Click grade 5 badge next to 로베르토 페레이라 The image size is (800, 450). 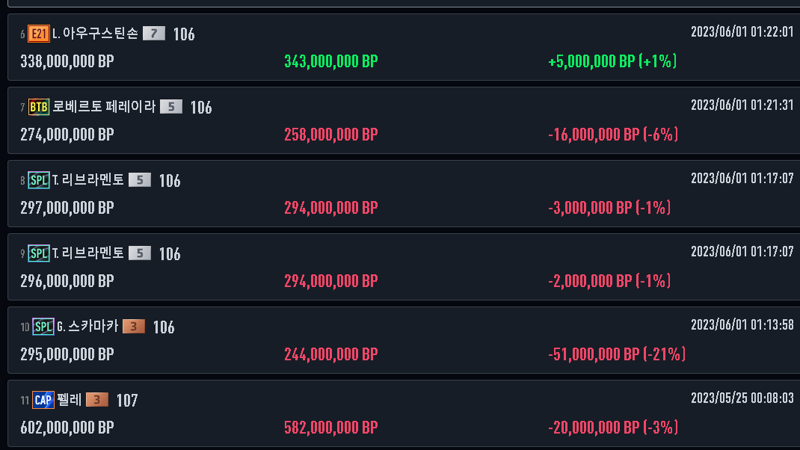click(x=171, y=107)
